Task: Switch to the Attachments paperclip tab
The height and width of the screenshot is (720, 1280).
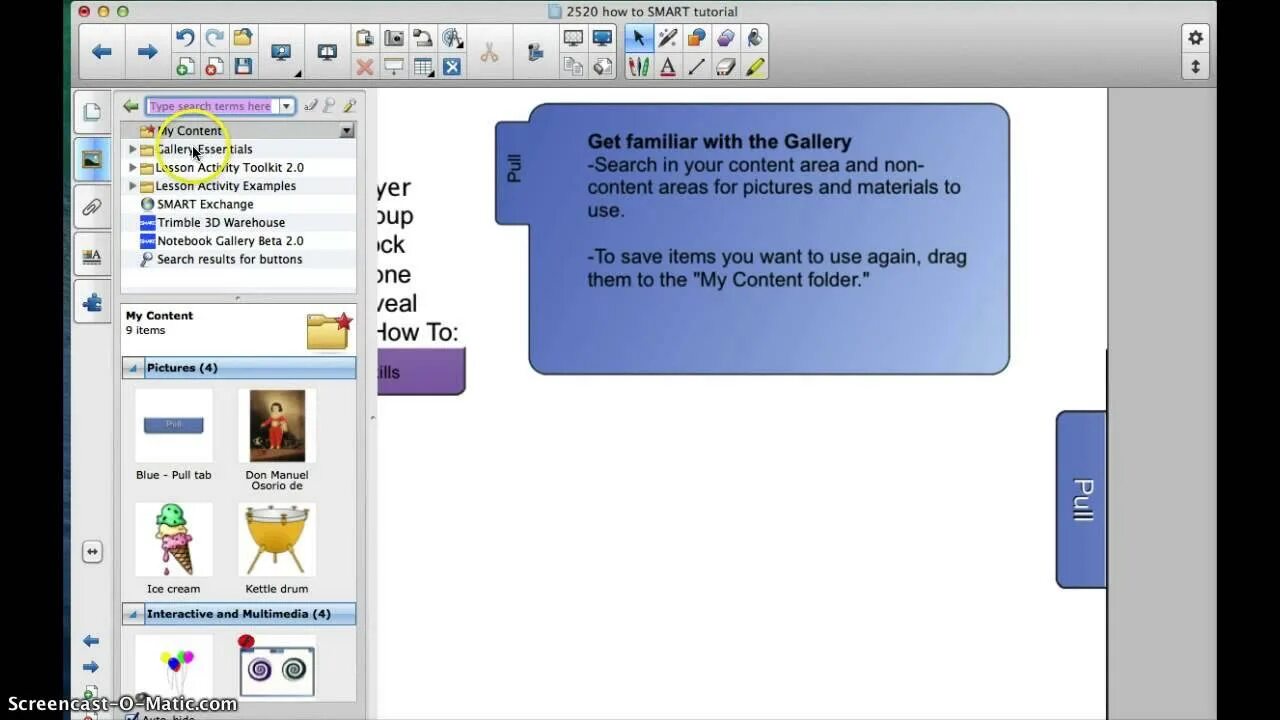Action: [x=92, y=208]
